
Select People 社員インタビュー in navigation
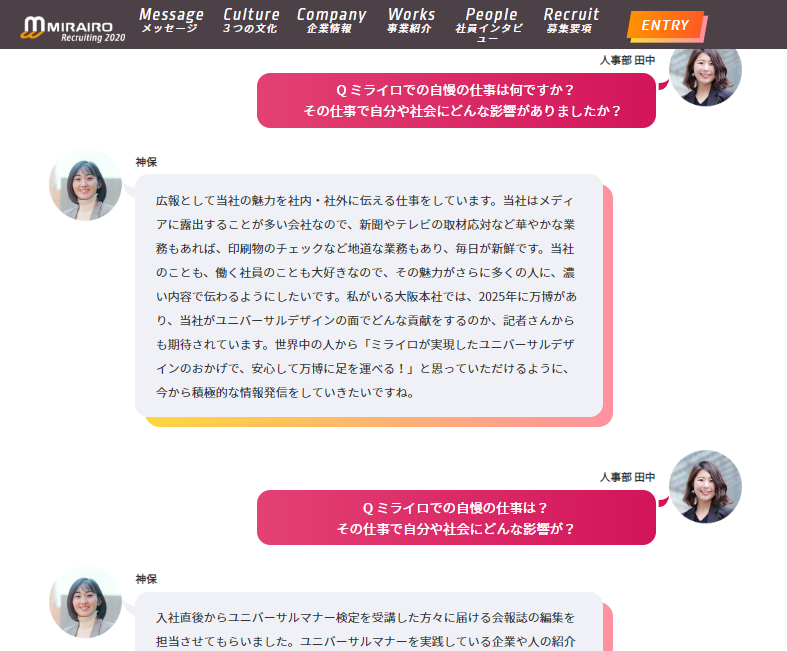click(x=490, y=25)
